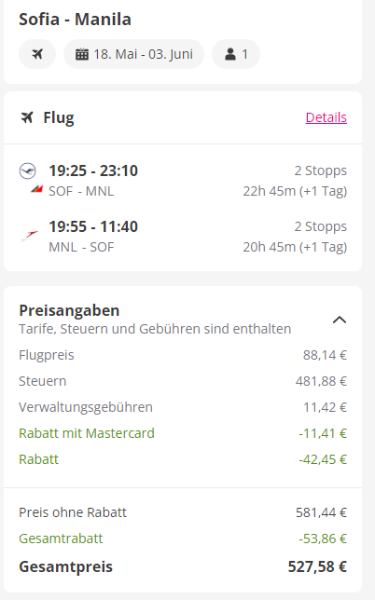
Task: Click the Preisangaben heading
Action: [x=69, y=310]
